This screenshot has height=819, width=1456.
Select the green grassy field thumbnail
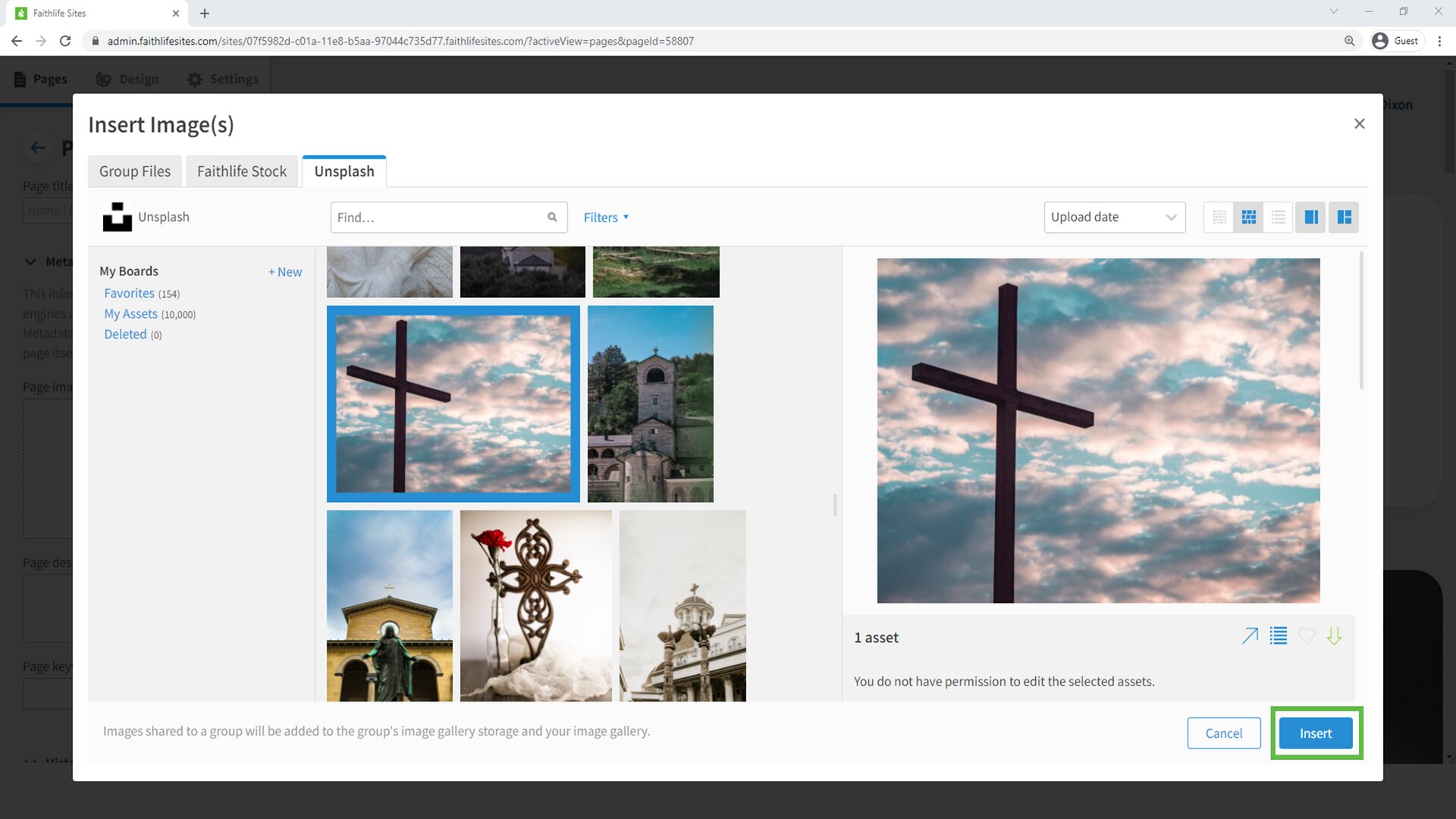(656, 271)
